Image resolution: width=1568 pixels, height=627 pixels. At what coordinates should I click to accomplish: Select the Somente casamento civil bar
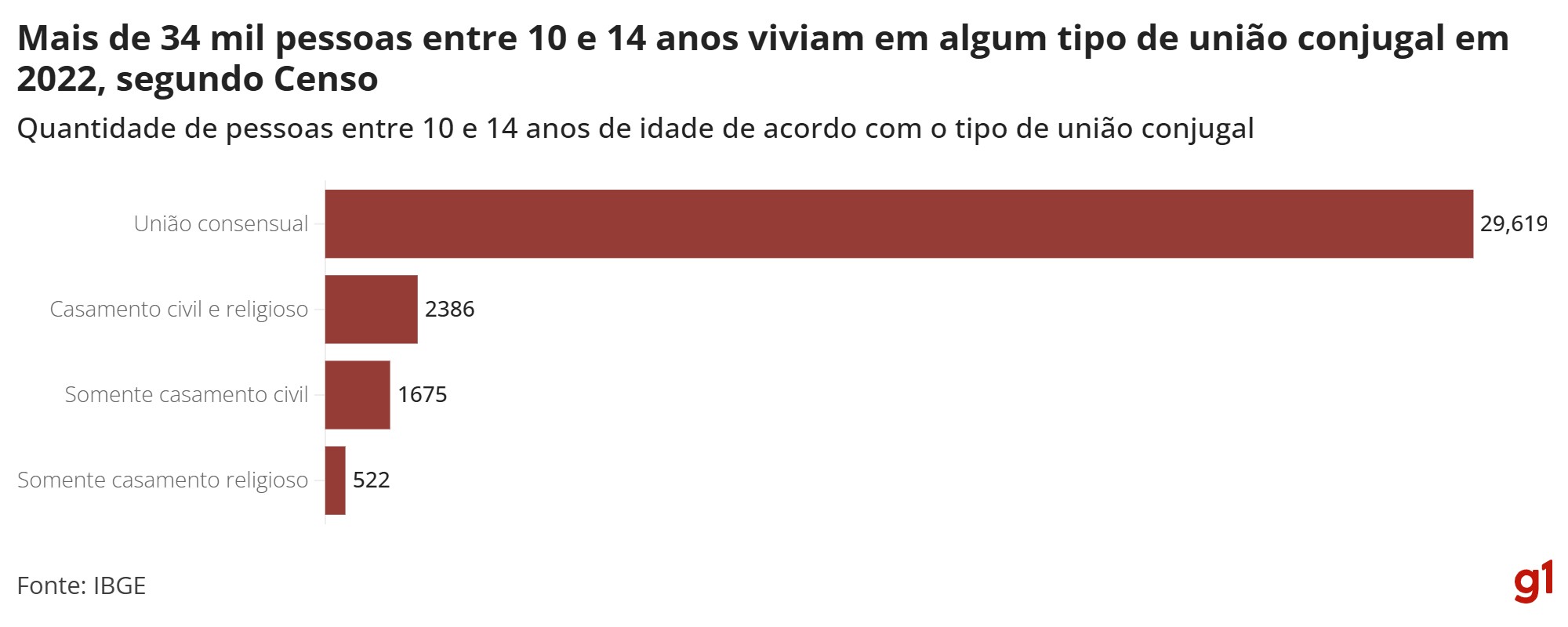[x=358, y=395]
